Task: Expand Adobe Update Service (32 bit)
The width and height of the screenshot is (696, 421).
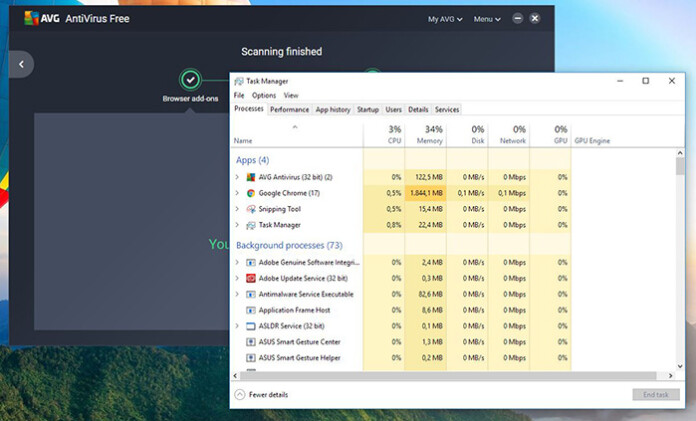Action: click(x=237, y=278)
